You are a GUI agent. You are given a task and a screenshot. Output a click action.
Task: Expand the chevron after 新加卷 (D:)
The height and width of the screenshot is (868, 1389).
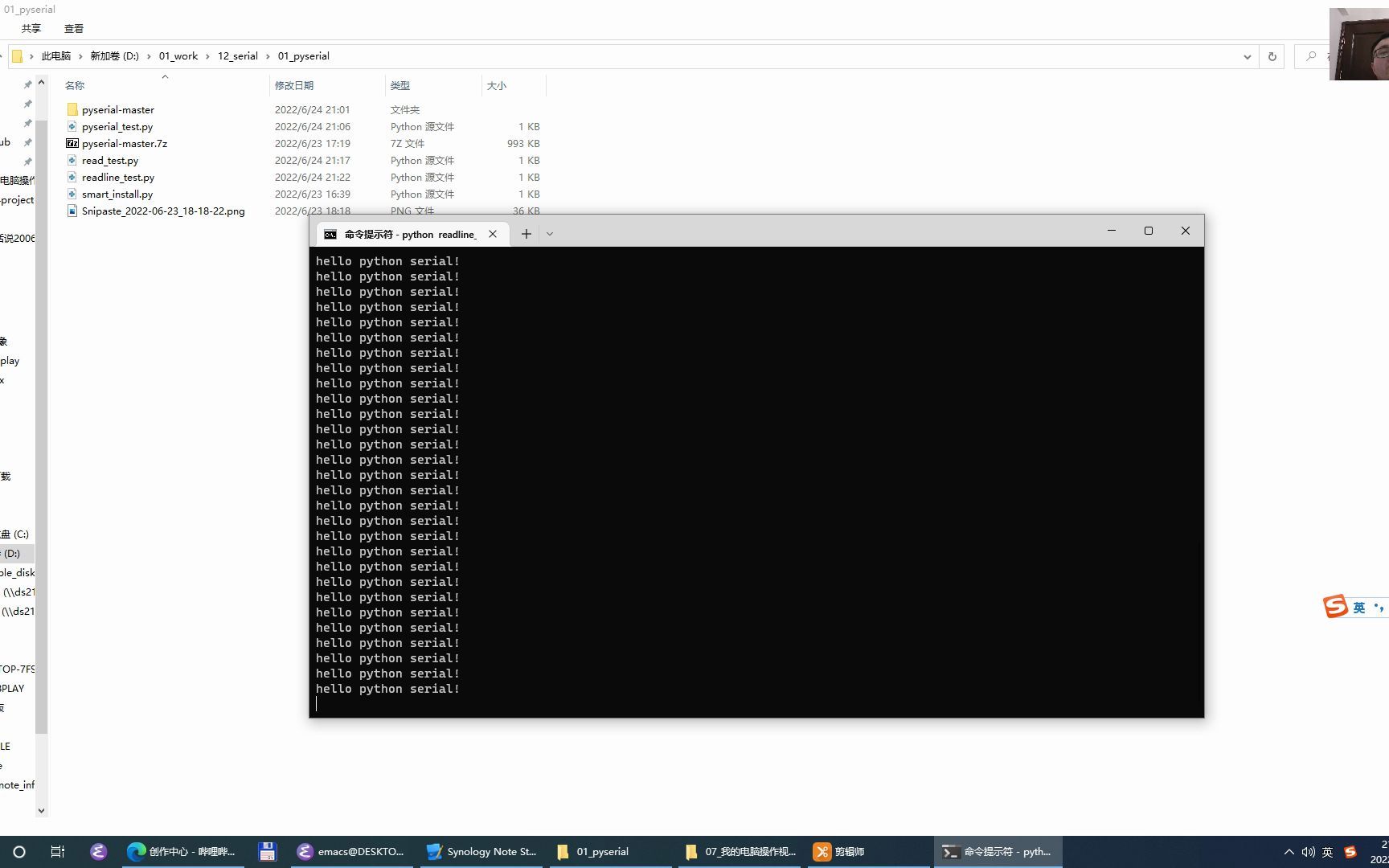[x=149, y=56]
